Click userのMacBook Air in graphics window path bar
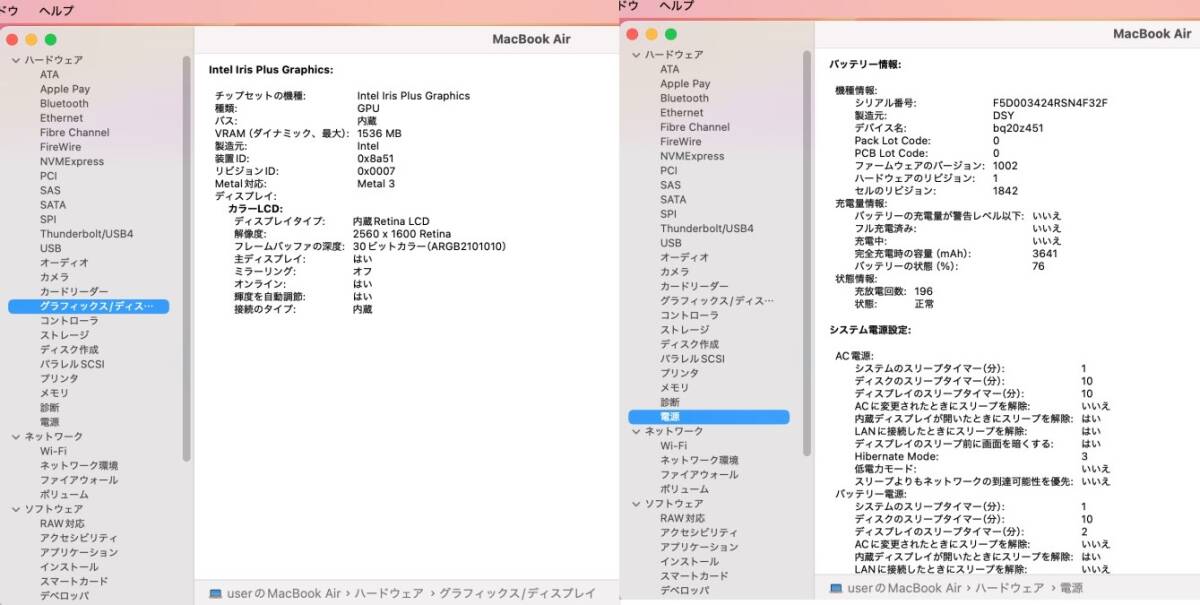This screenshot has width=1200, height=605. pyautogui.click(x=285, y=593)
